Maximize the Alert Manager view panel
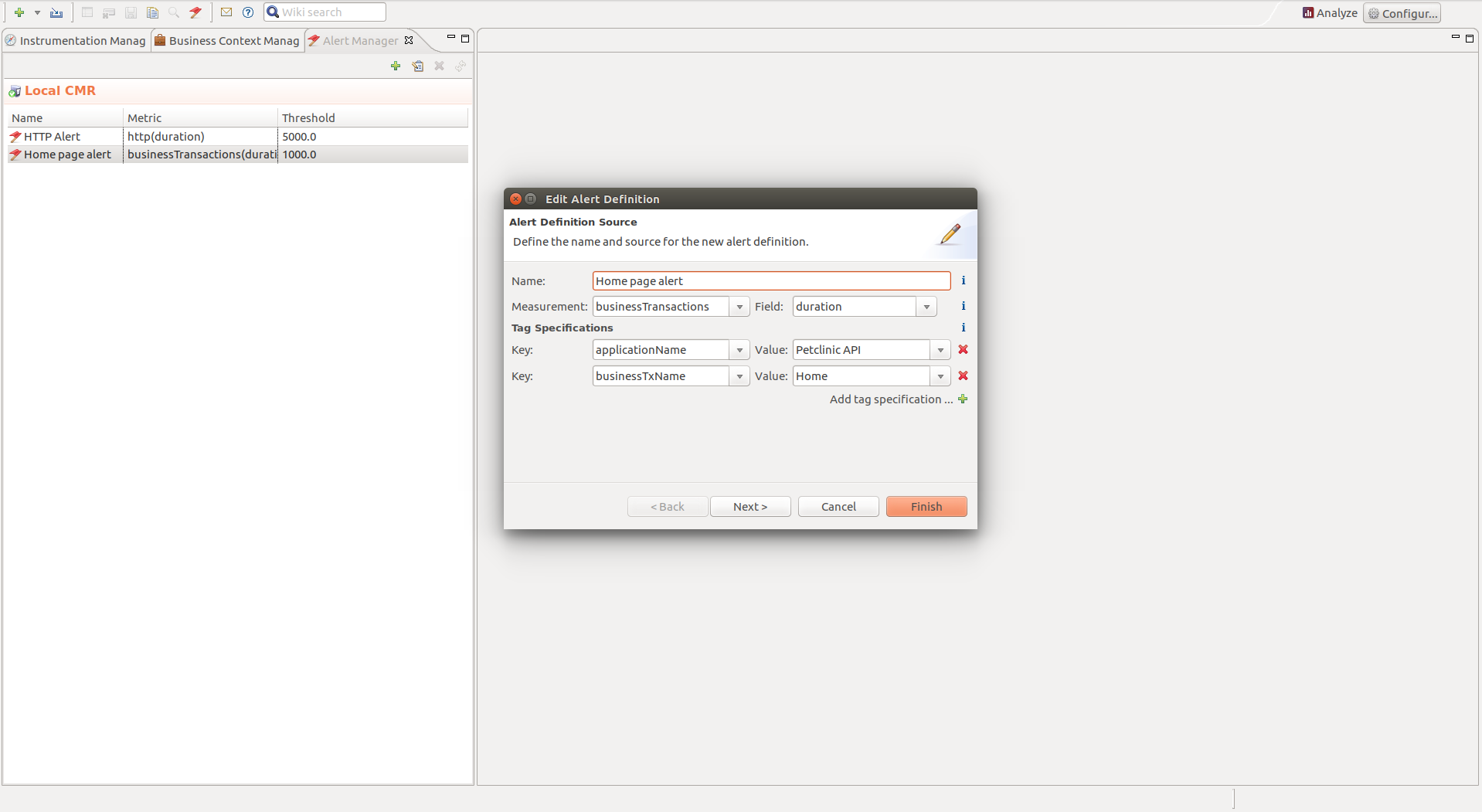1482x812 pixels. click(465, 38)
